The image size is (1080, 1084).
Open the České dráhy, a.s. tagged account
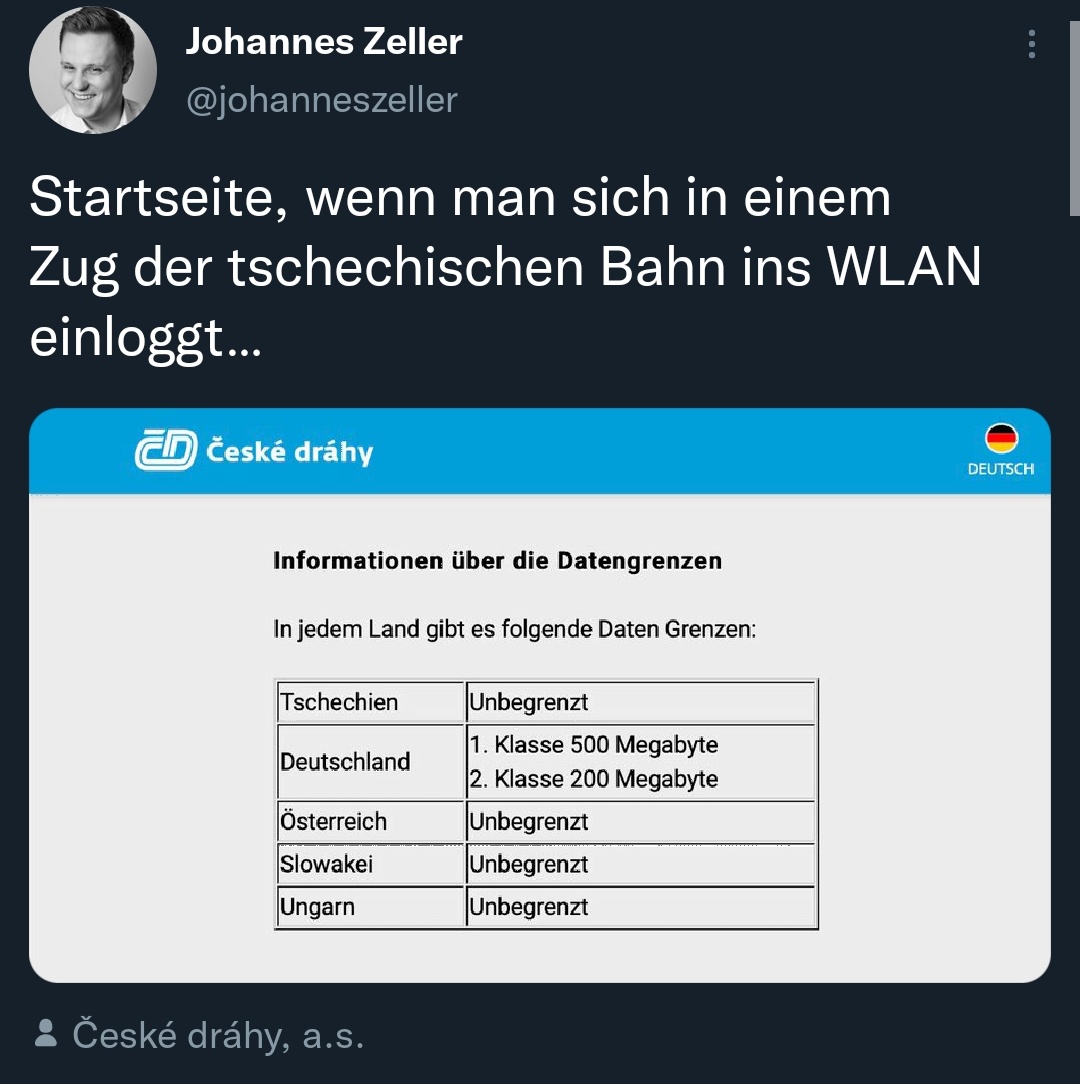(x=218, y=1036)
